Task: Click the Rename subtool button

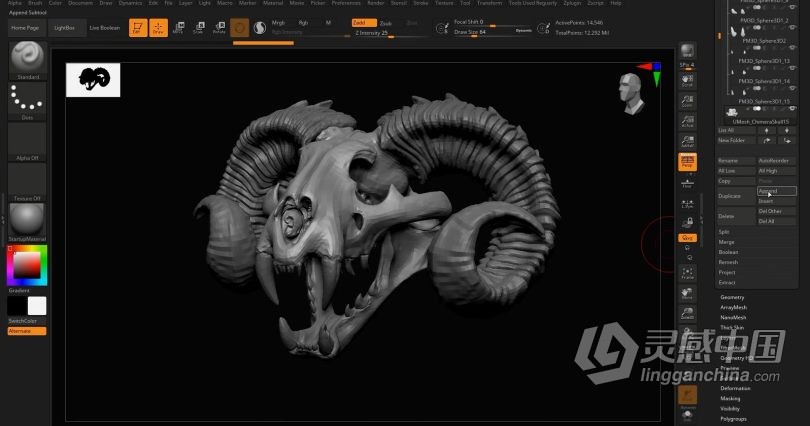Action: (x=736, y=161)
